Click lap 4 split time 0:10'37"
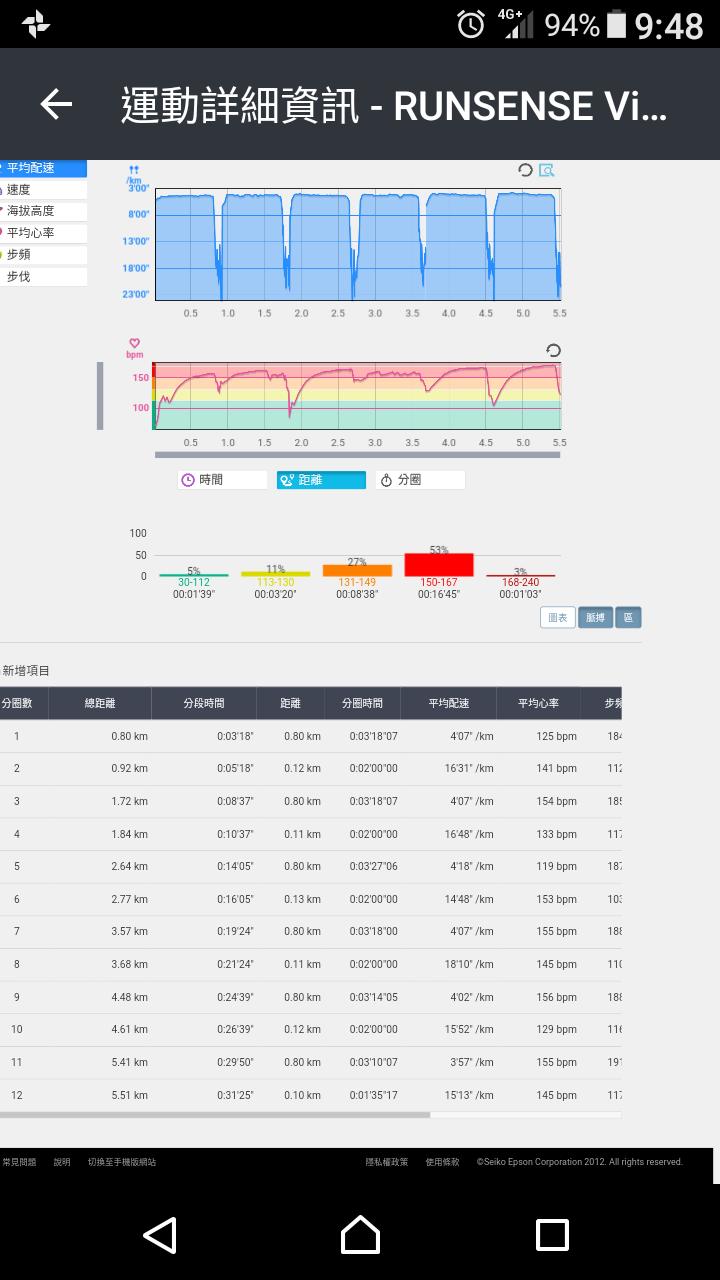720x1280 pixels. pyautogui.click(x=235, y=834)
